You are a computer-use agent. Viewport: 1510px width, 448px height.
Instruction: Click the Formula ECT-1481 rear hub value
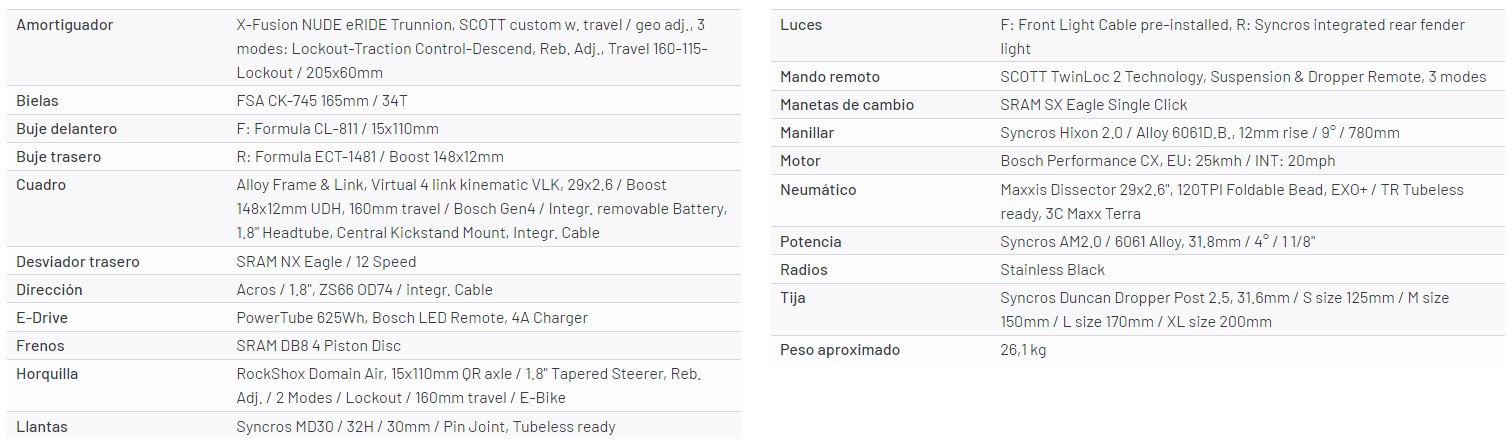click(369, 157)
